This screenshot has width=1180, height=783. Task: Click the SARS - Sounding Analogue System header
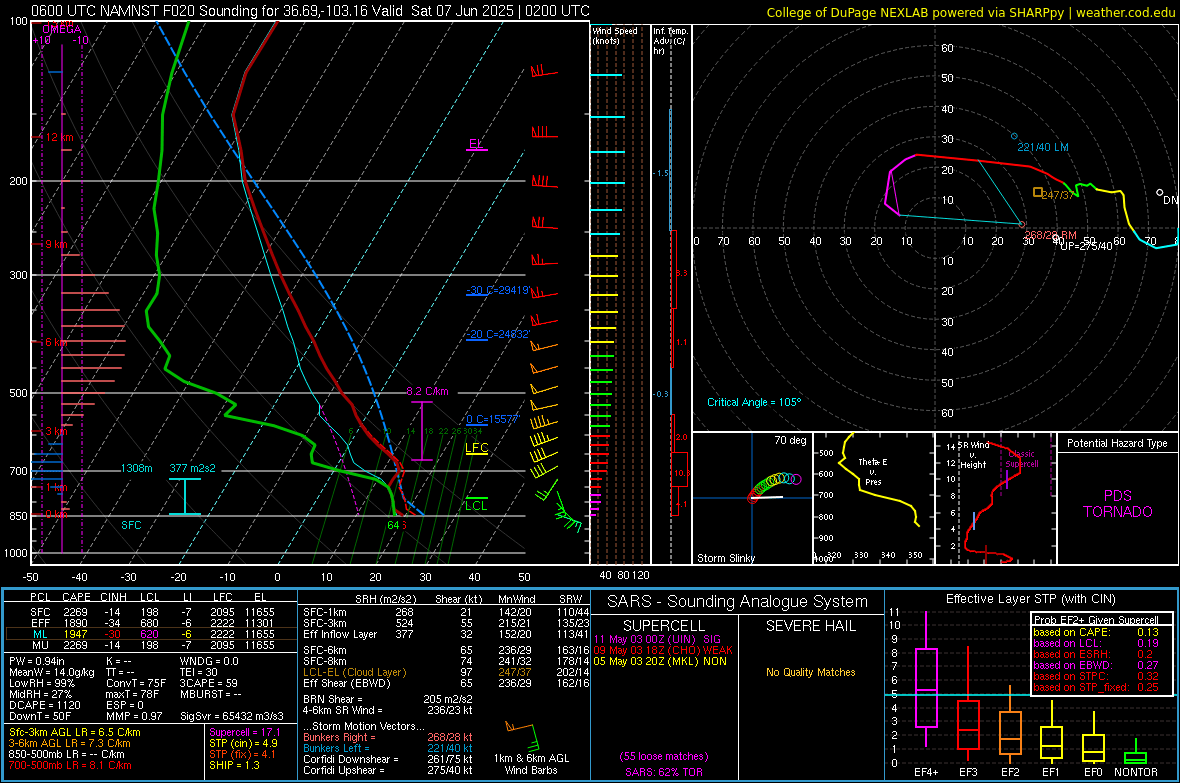(737, 602)
